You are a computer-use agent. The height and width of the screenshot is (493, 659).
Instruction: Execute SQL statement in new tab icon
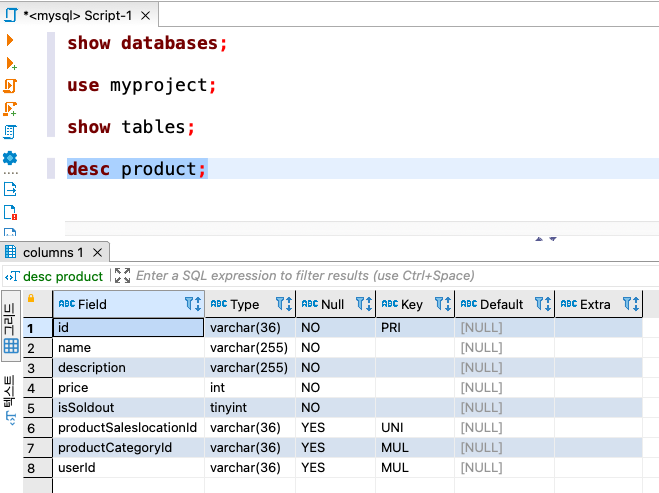[x=11, y=63]
